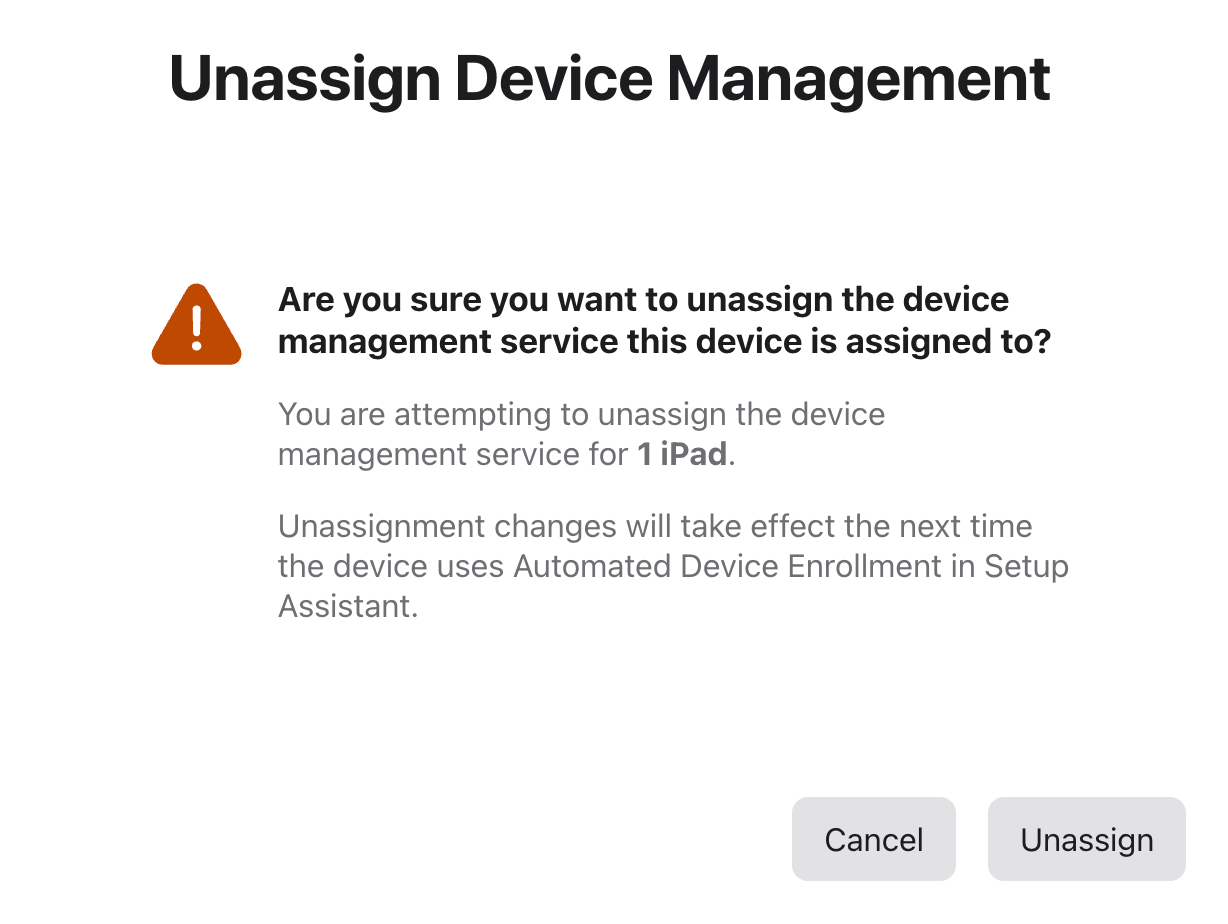
Task: Click the "Unassign Device Management" dialog title
Action: click(610, 78)
